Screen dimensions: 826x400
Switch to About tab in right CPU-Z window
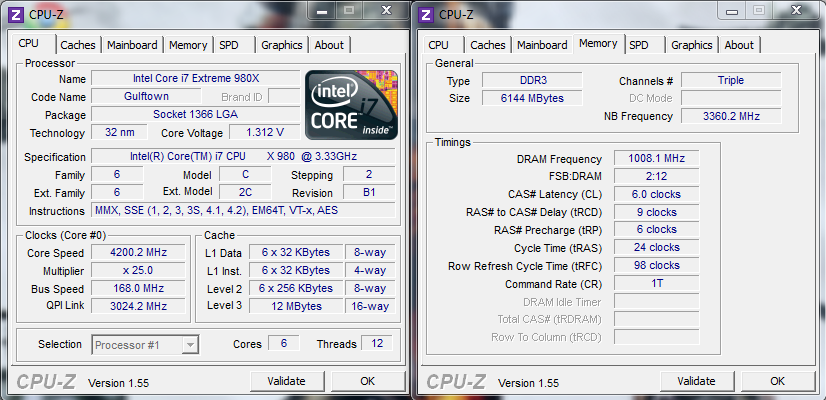[x=739, y=45]
